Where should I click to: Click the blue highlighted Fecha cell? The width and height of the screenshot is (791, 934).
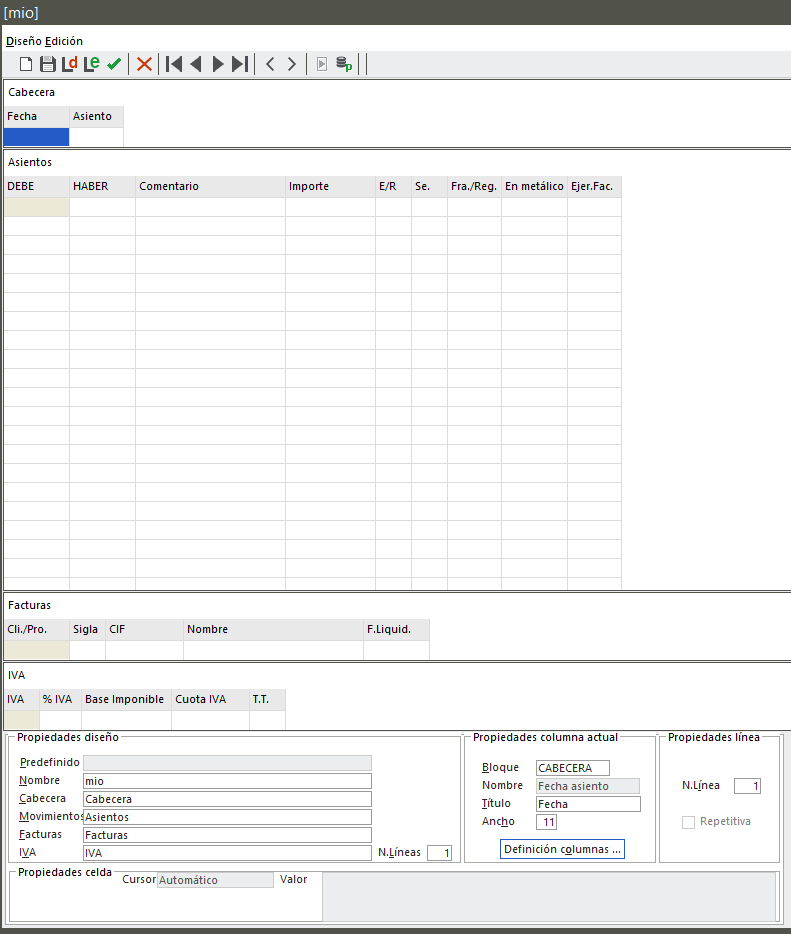(x=36, y=137)
